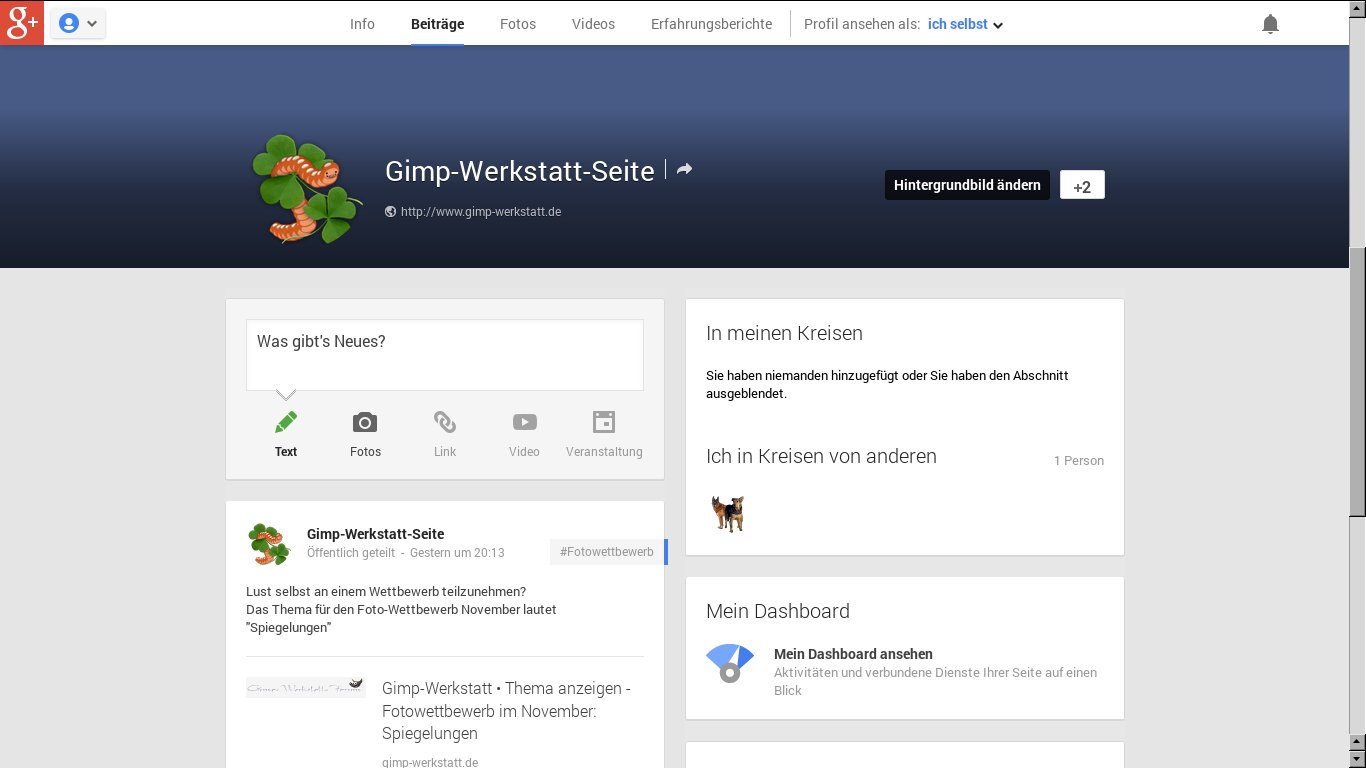Click the globe icon beside the website URL

click(390, 212)
